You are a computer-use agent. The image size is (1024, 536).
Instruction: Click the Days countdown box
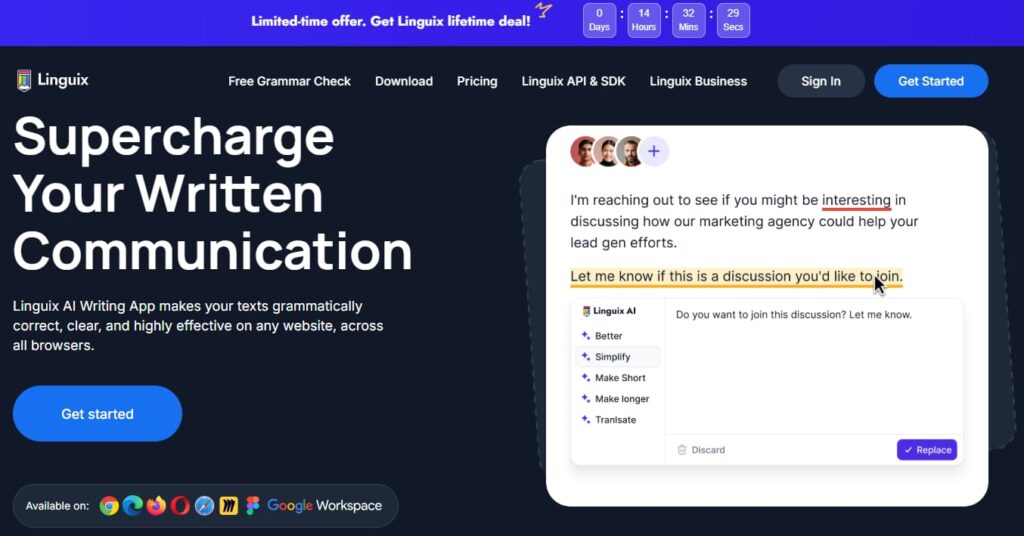click(599, 20)
